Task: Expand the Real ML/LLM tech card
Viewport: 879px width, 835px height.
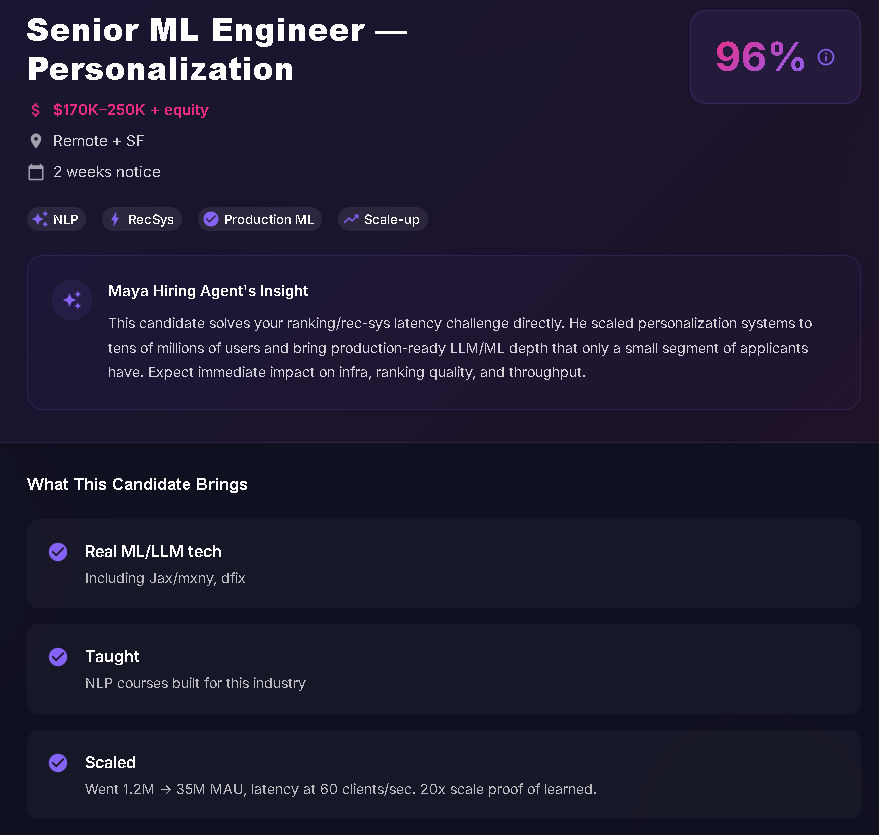Action: click(x=444, y=563)
